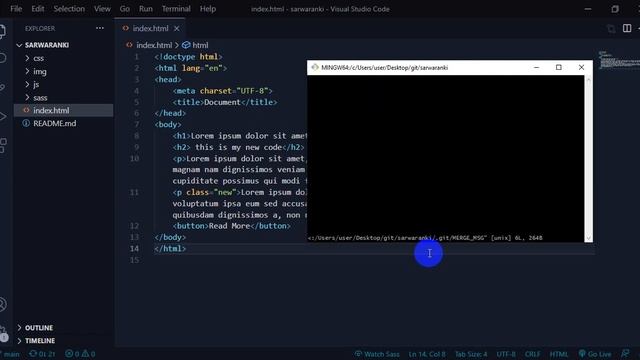
Task: Click the main branch status bar item
Action: 11,354
